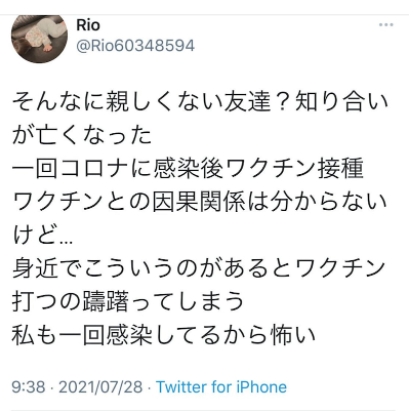The image size is (413, 411).
Task: Select the word 躊躇 in the tweet
Action: pos(105,301)
